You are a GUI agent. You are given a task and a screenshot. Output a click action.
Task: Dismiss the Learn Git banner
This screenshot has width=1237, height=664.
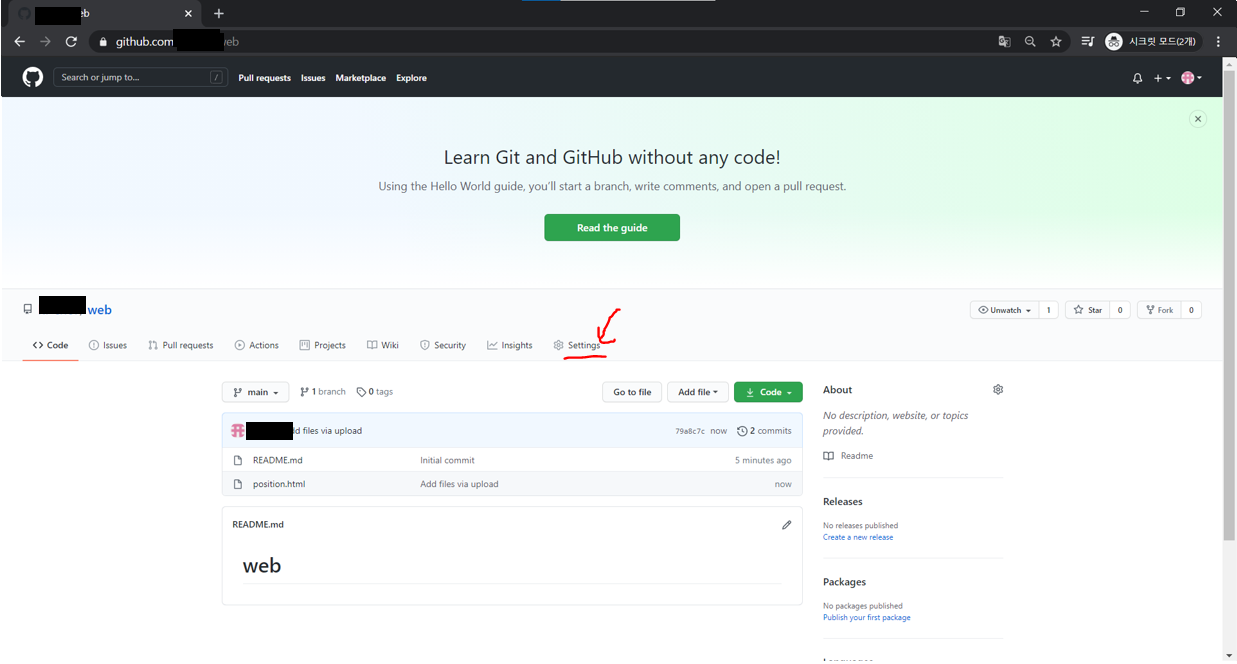click(1197, 118)
